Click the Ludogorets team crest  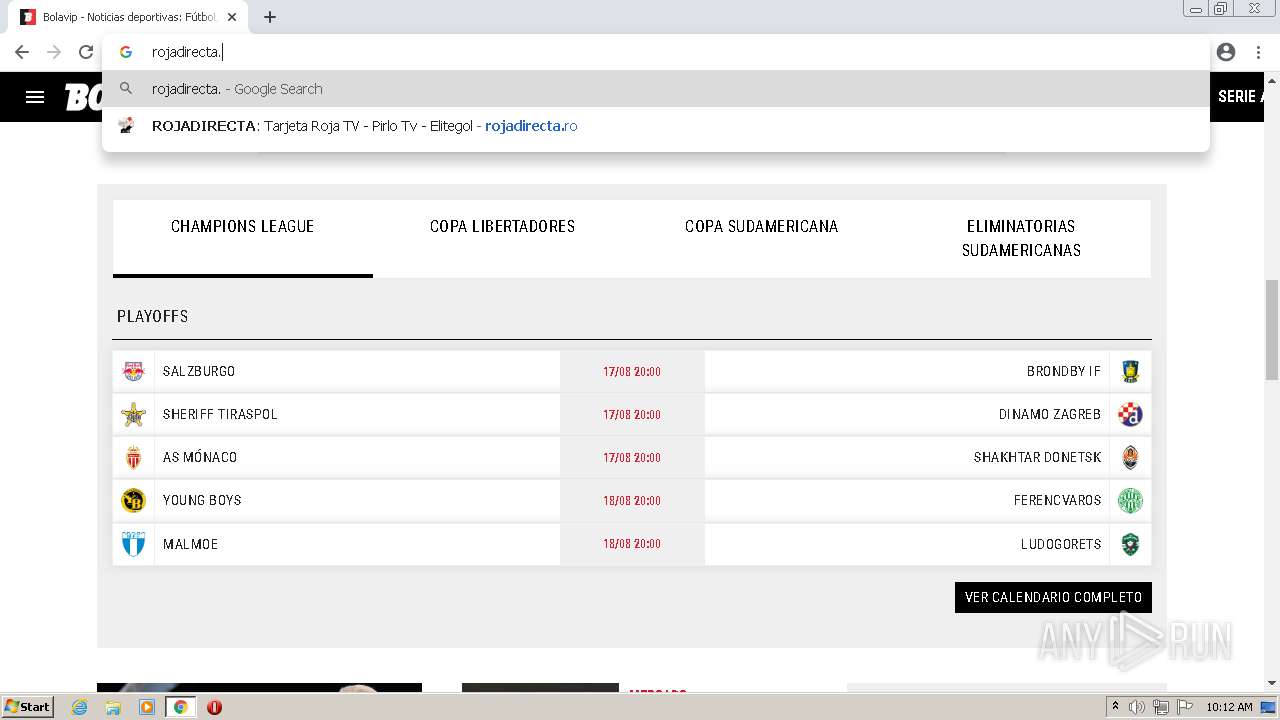pos(1130,544)
